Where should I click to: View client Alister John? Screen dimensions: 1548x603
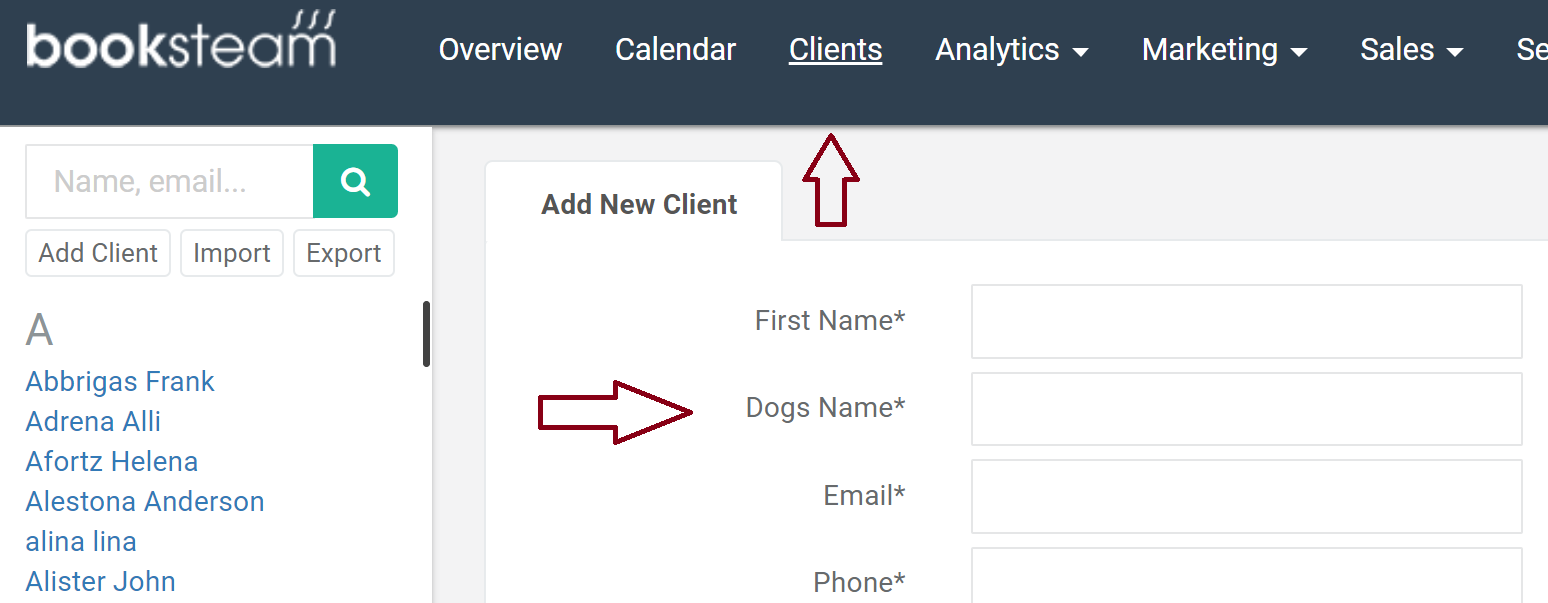tap(100, 581)
